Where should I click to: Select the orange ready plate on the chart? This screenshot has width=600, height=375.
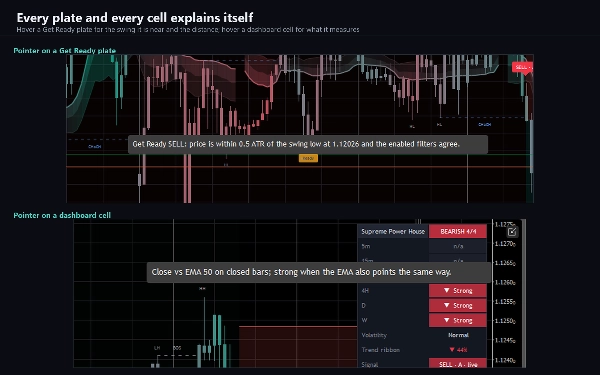coord(308,158)
